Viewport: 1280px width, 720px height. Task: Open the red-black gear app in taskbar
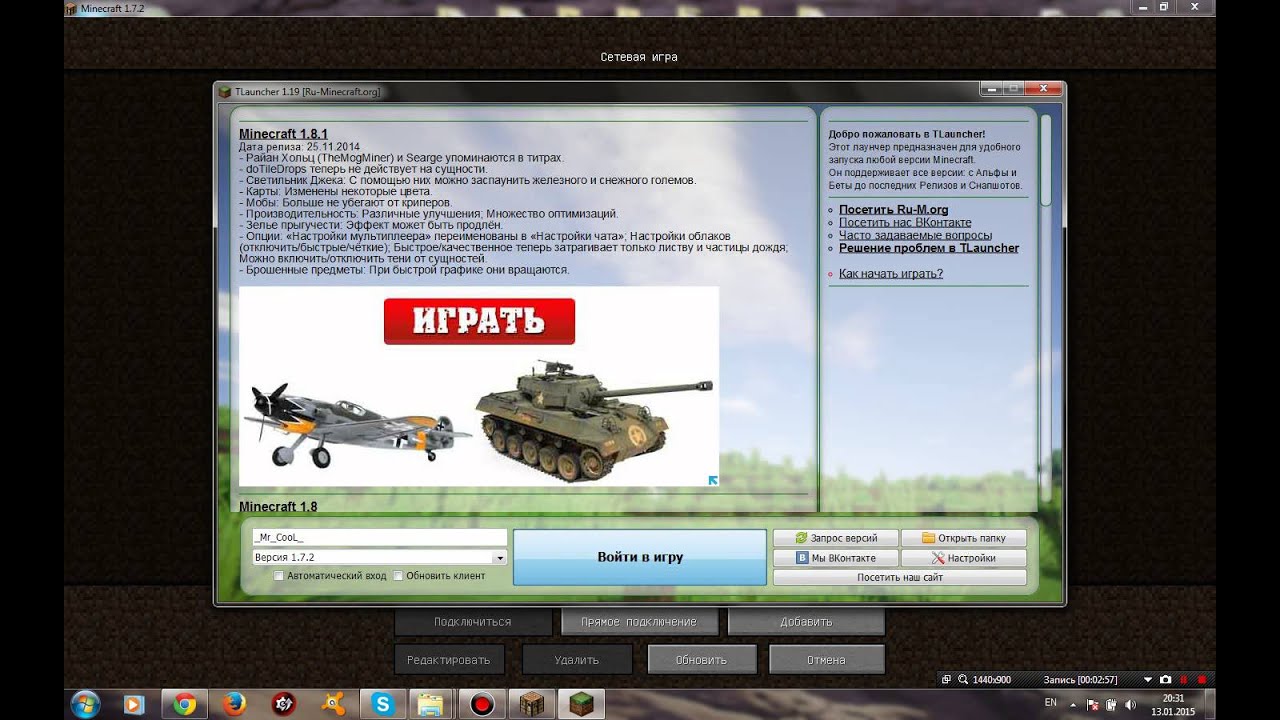[284, 704]
